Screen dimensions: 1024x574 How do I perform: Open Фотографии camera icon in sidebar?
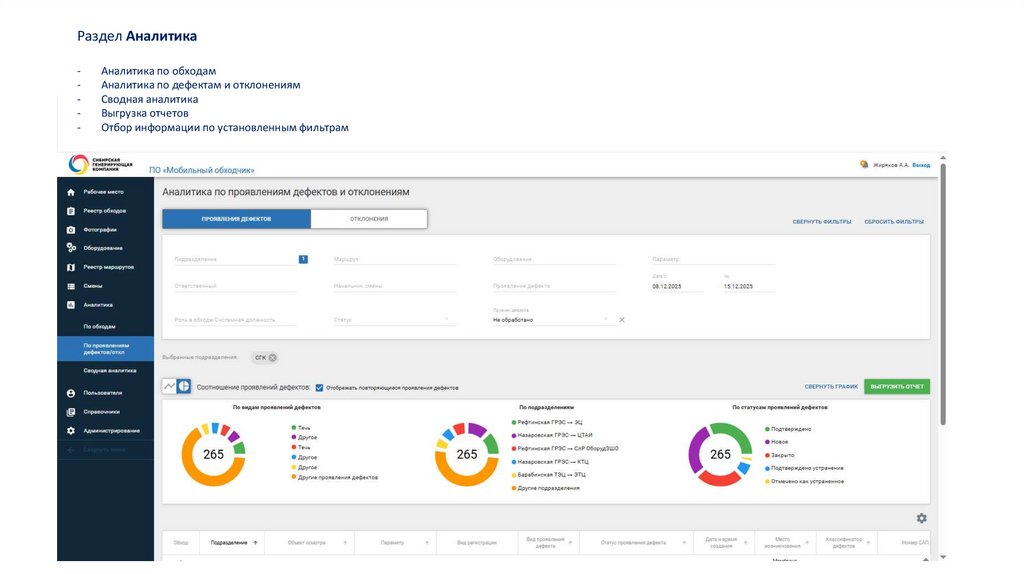click(71, 230)
